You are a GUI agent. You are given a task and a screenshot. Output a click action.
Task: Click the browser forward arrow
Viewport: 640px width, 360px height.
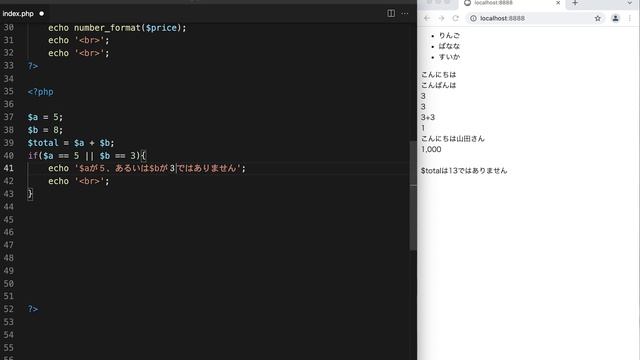tap(441, 18)
